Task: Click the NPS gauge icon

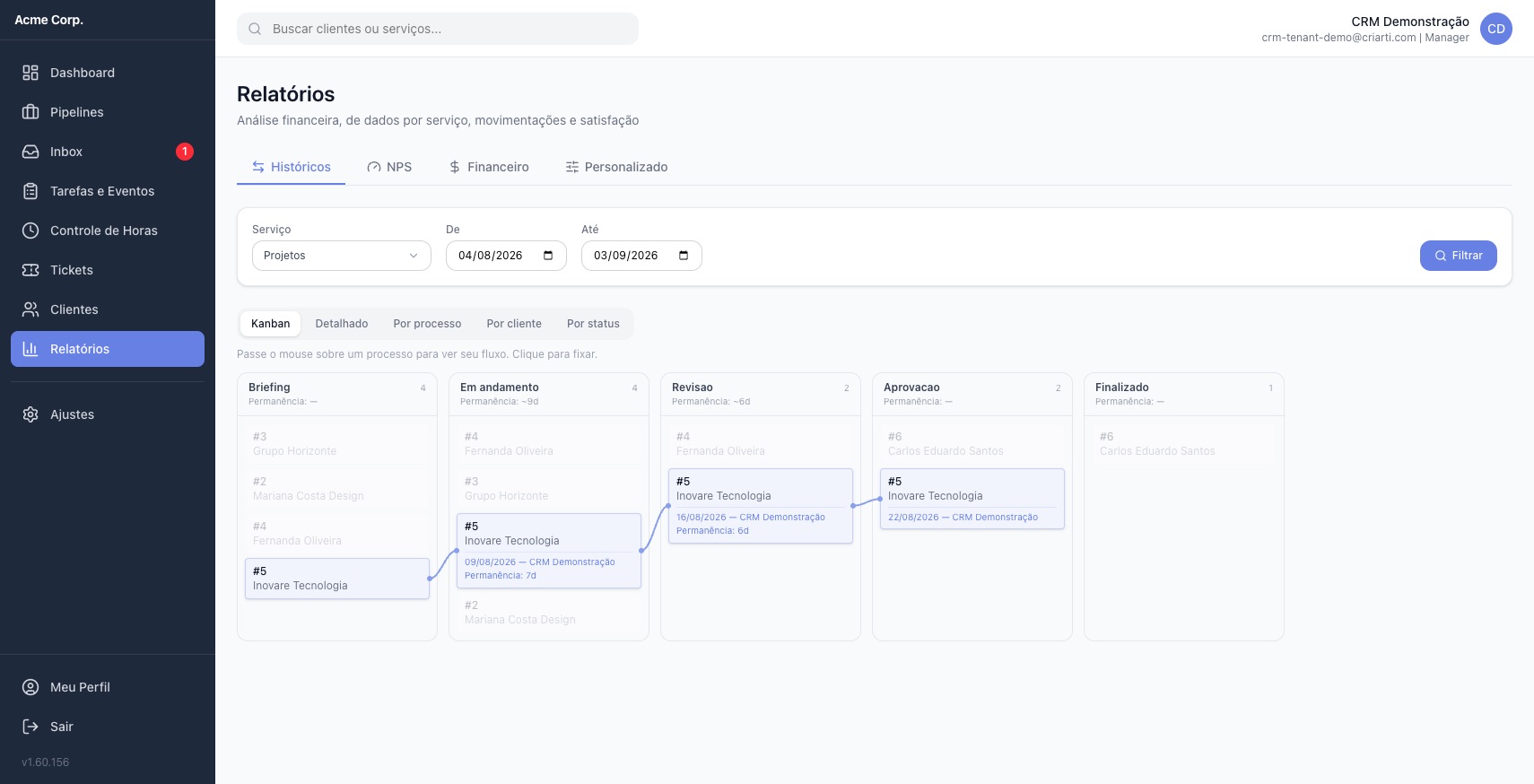Action: 374,167
